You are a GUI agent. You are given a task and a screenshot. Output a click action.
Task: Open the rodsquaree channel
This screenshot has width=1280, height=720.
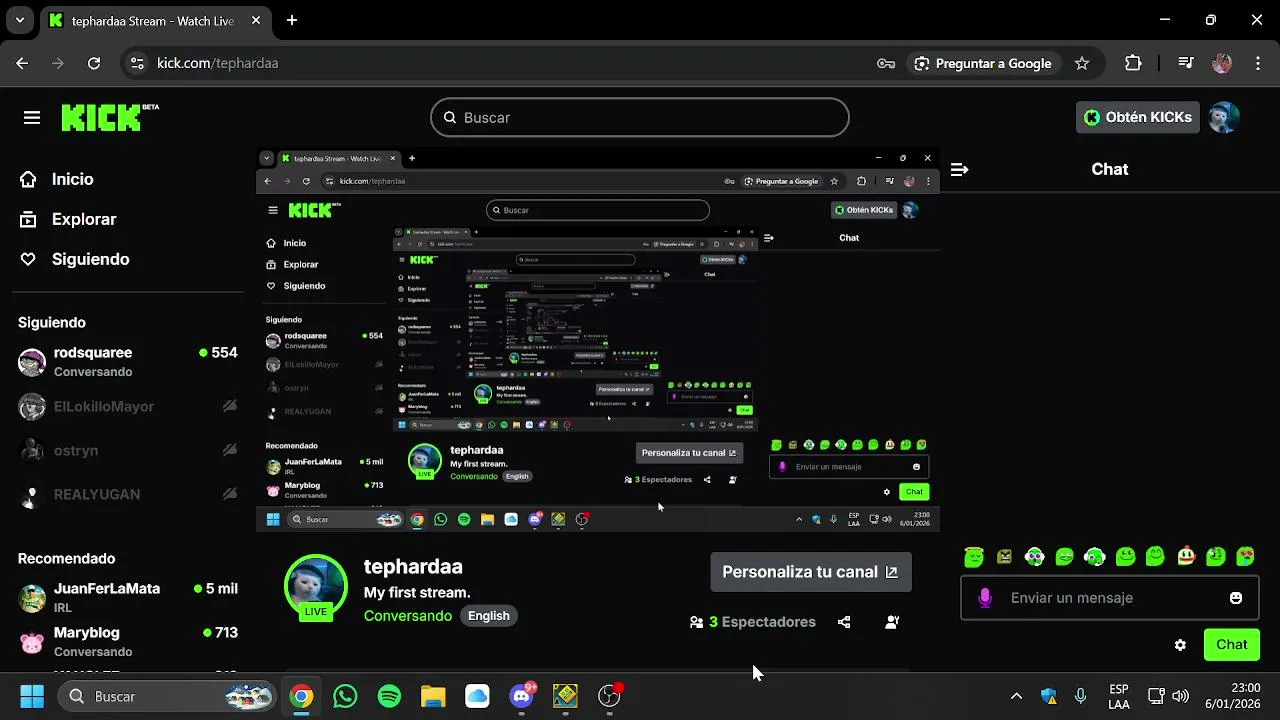128,361
